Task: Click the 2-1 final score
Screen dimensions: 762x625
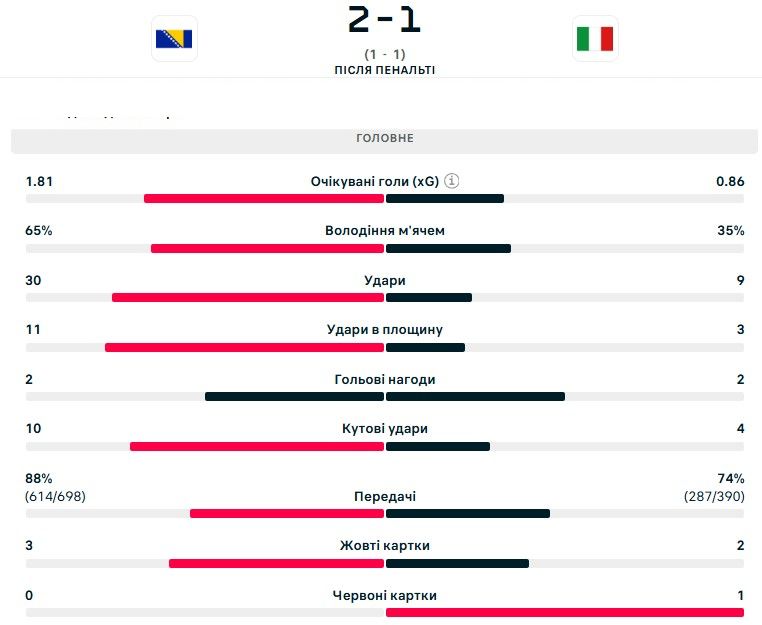Action: (384, 19)
